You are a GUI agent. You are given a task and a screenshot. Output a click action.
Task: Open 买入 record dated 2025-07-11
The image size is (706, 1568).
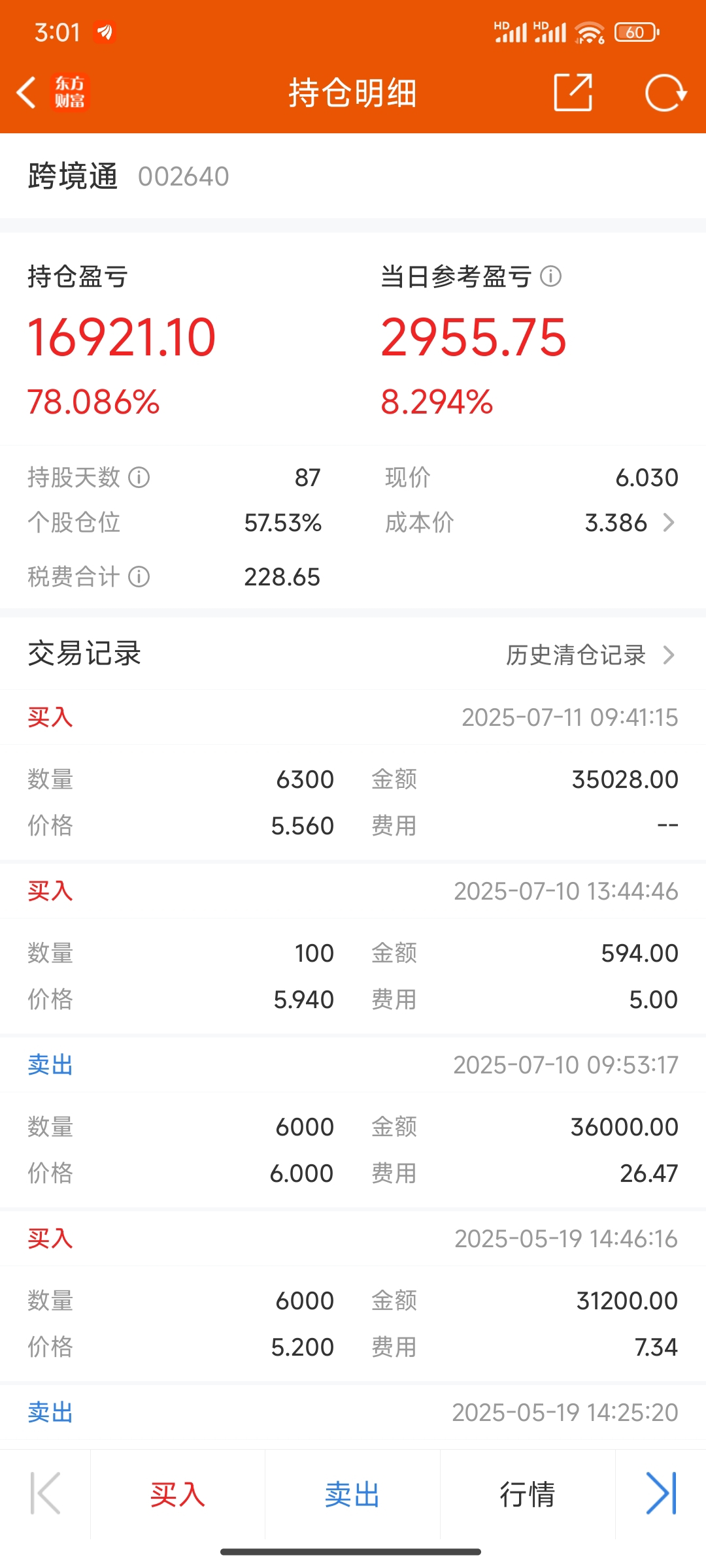point(353,776)
